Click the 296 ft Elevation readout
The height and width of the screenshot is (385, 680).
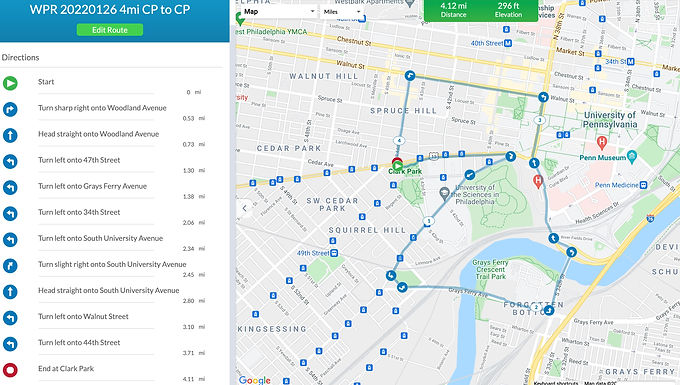coord(508,10)
